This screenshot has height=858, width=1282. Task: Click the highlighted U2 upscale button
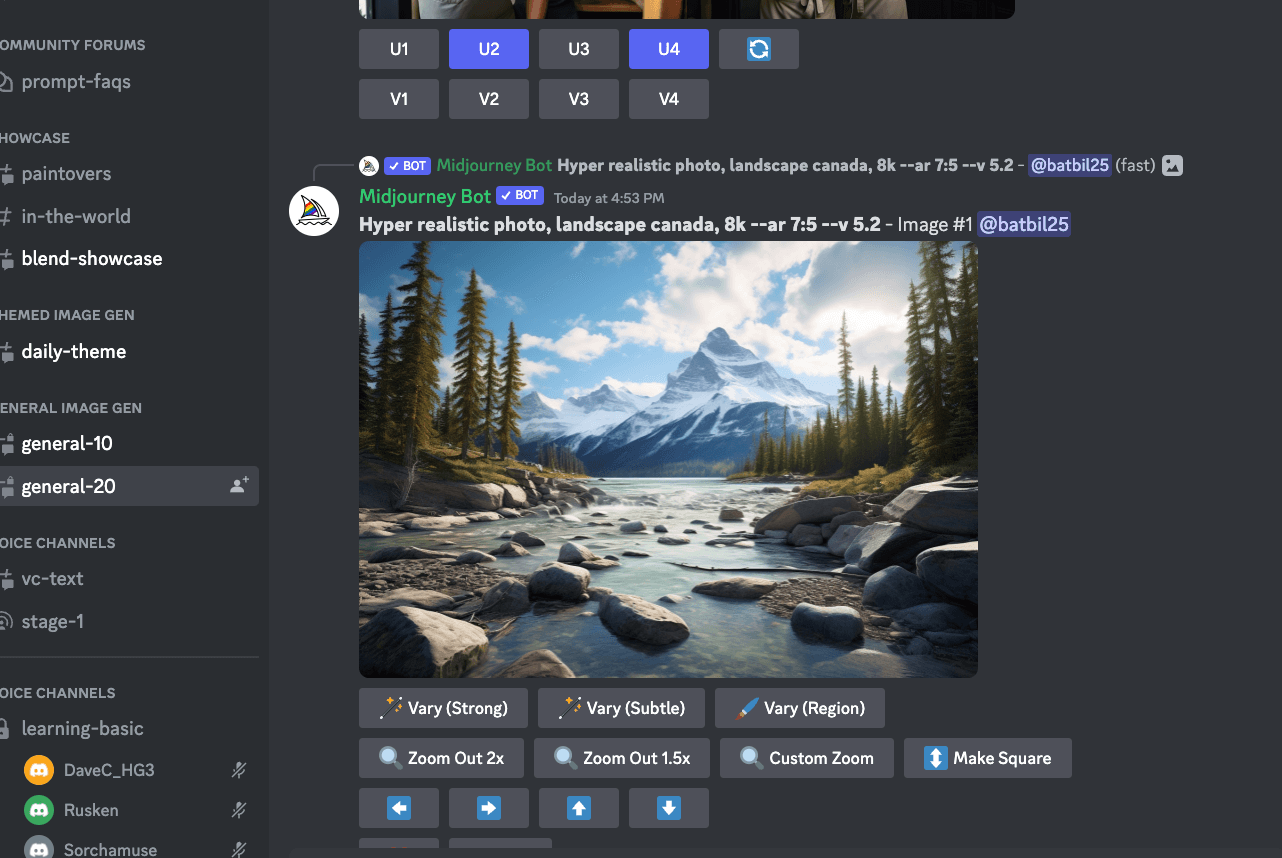point(489,49)
